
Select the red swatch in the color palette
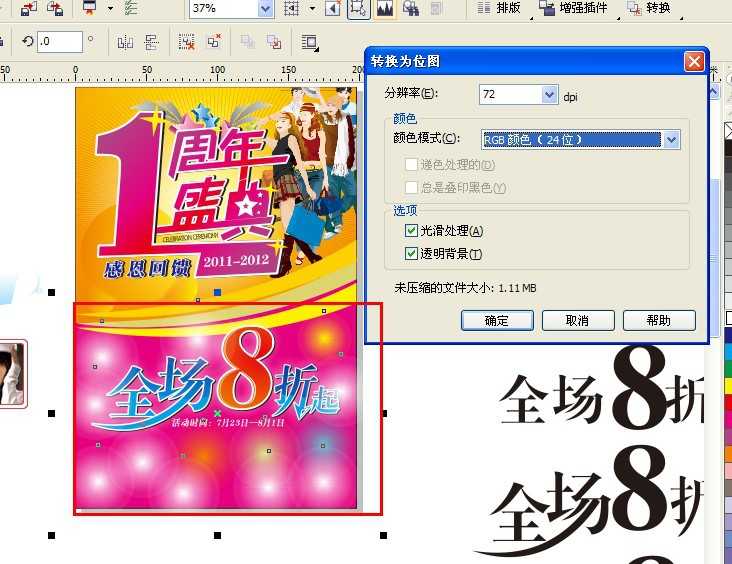pyautogui.click(x=728, y=403)
